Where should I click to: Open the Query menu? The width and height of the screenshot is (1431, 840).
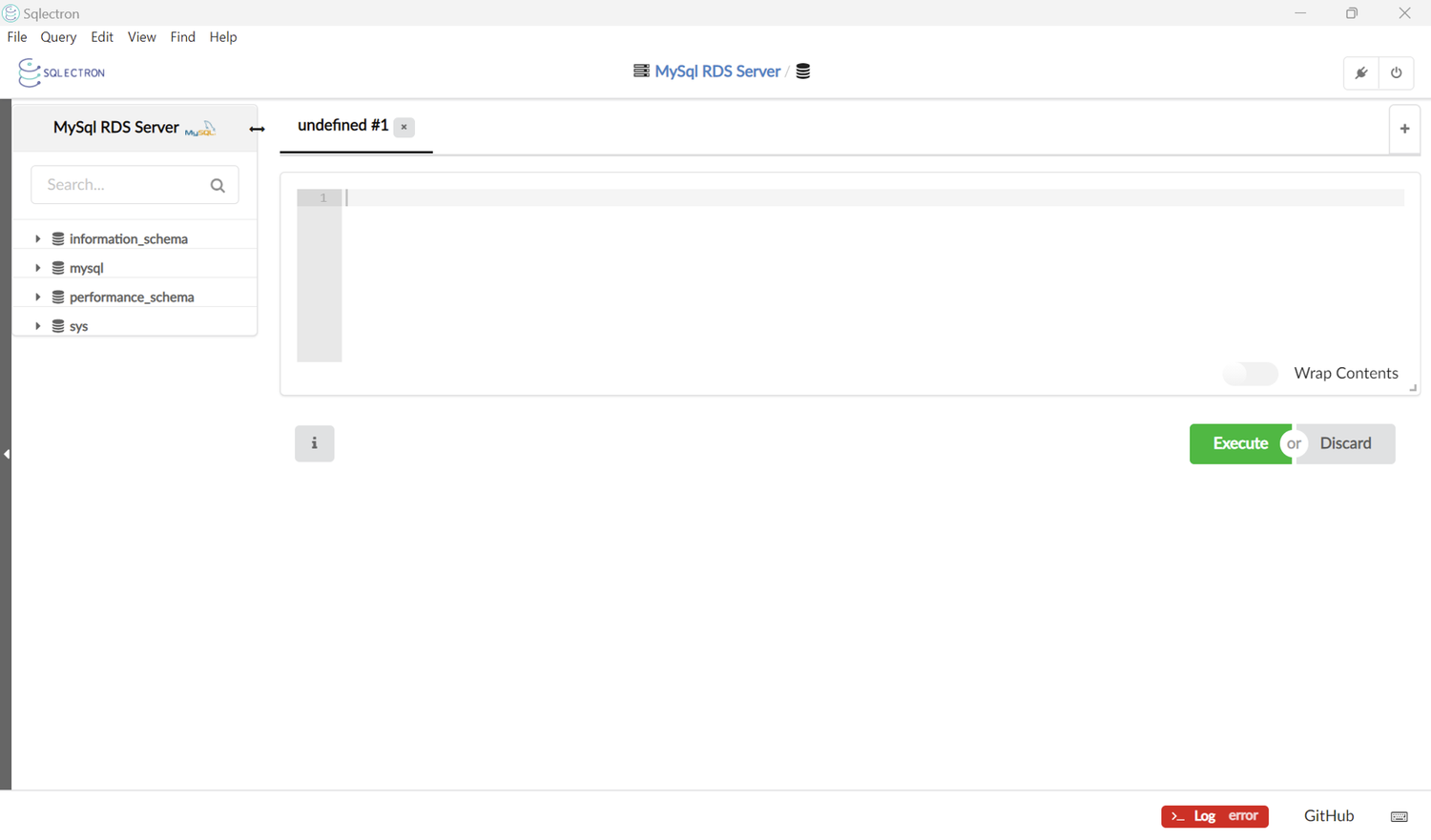coord(58,37)
